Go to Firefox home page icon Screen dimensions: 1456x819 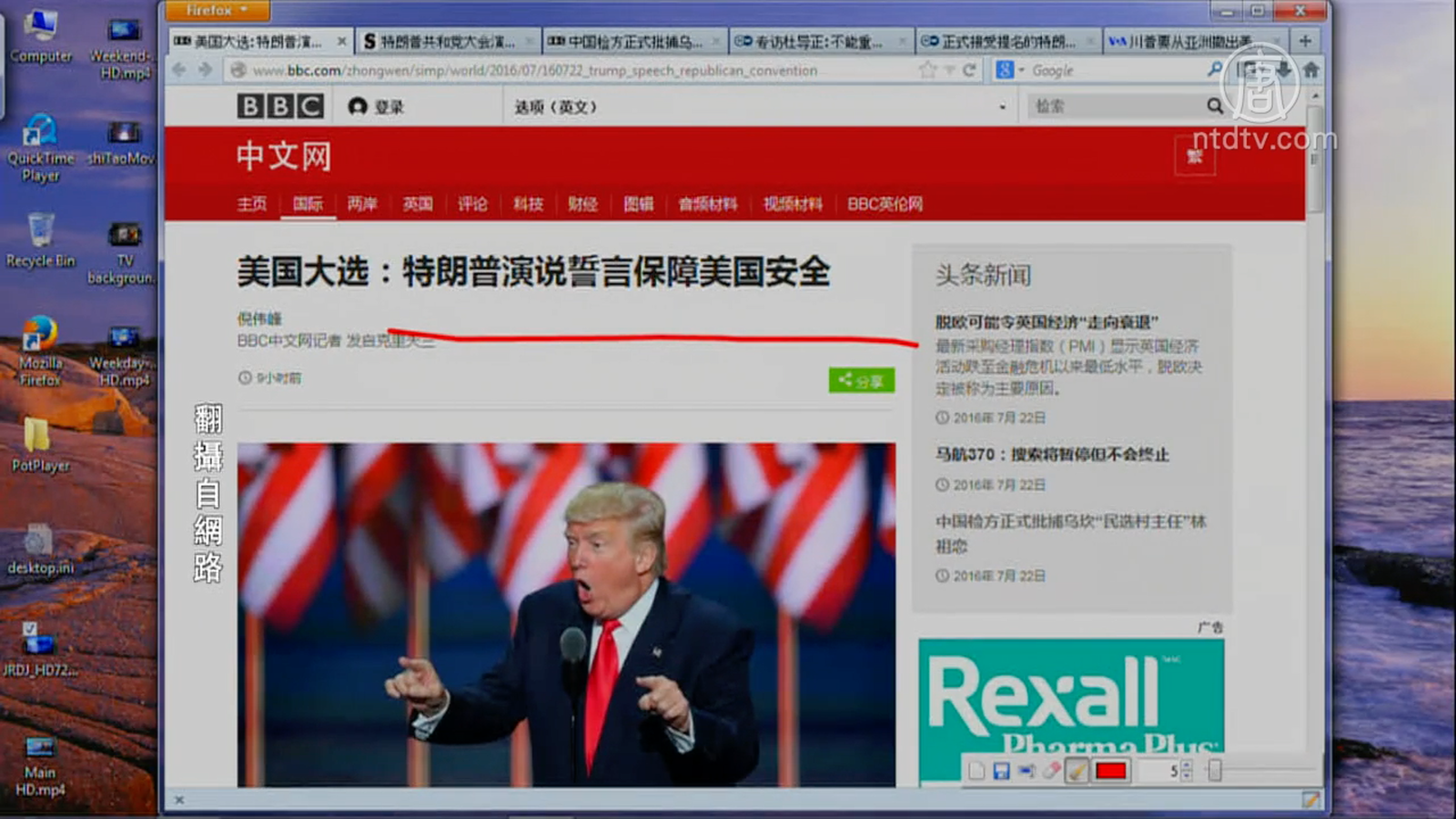click(x=1310, y=70)
